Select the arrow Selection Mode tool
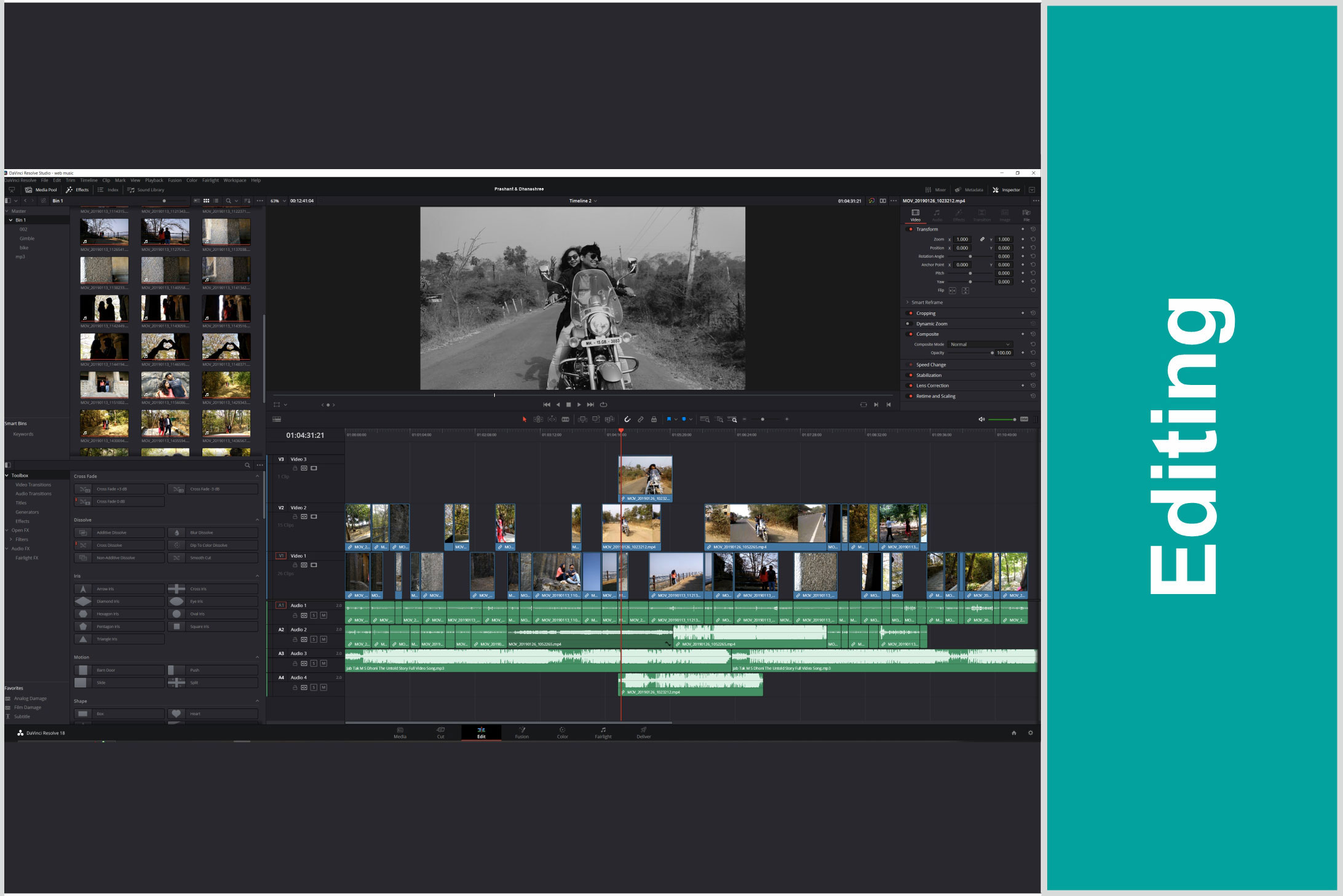This screenshot has height=896, width=1343. (x=525, y=419)
